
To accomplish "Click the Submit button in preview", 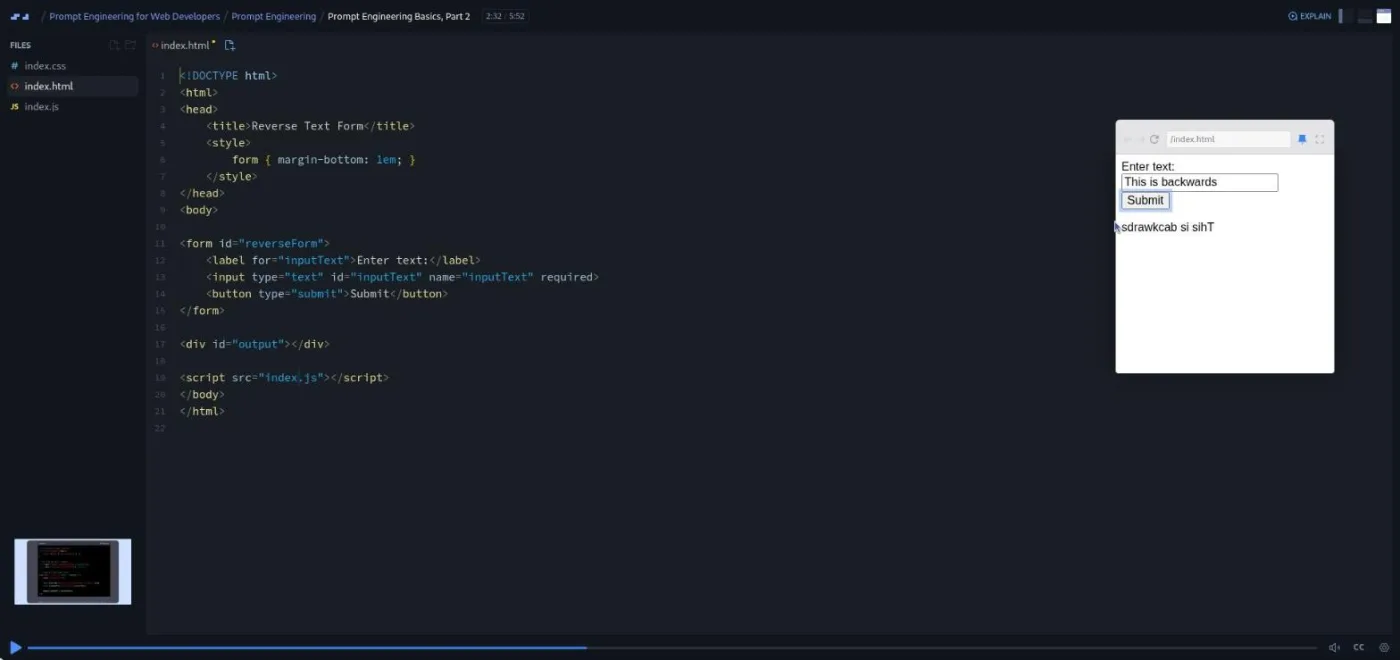I will click(1145, 200).
